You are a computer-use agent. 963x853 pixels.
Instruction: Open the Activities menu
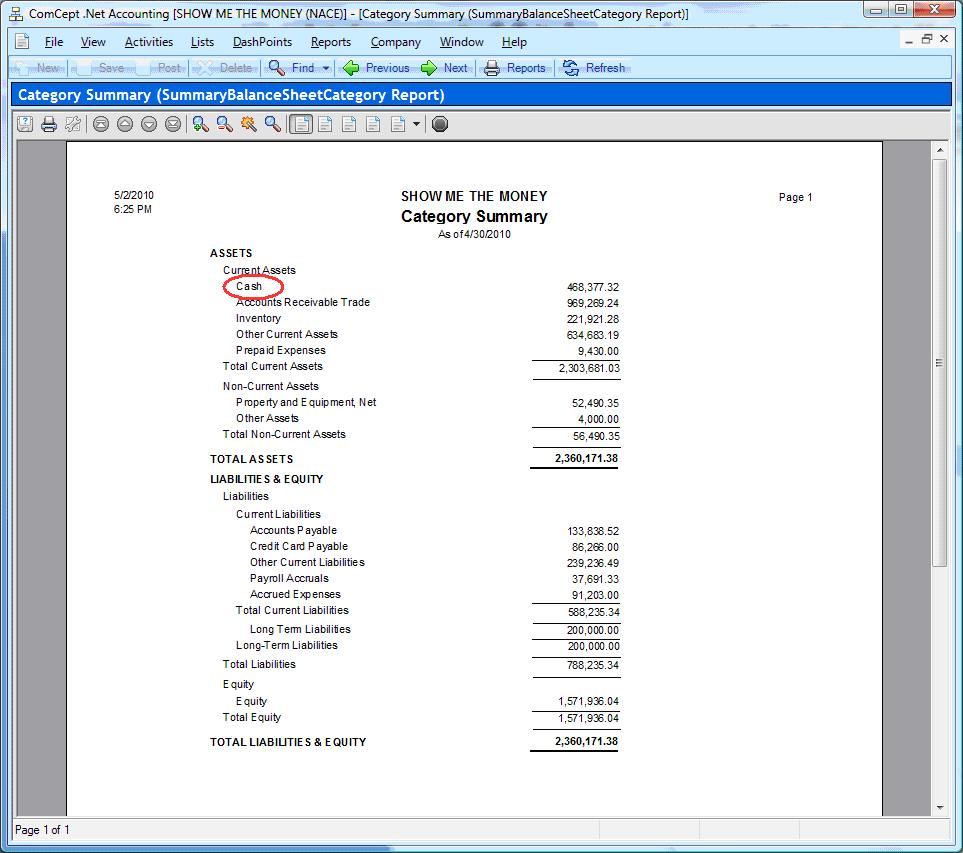pos(148,42)
